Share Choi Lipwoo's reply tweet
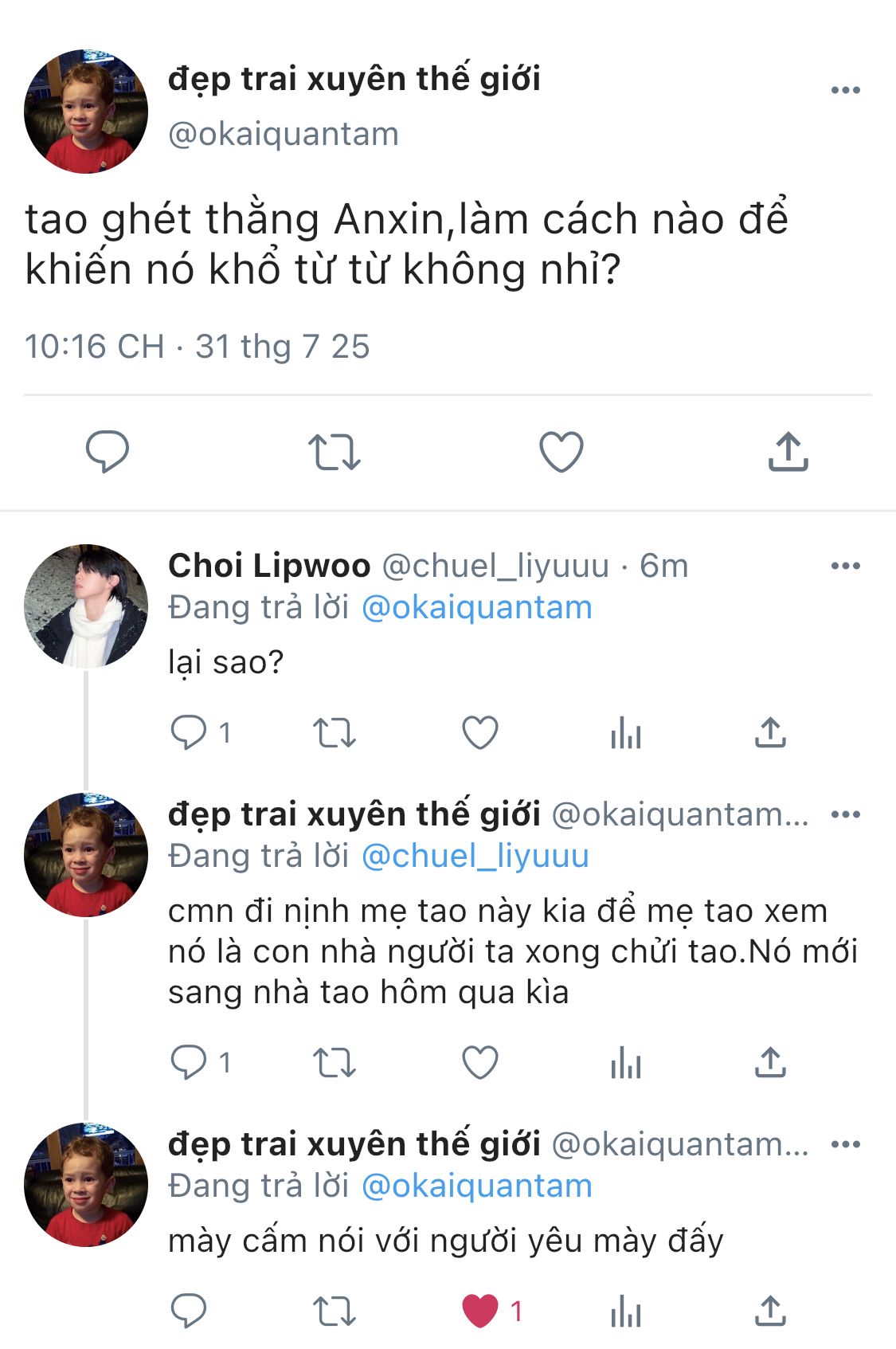896x1349 pixels. (769, 732)
